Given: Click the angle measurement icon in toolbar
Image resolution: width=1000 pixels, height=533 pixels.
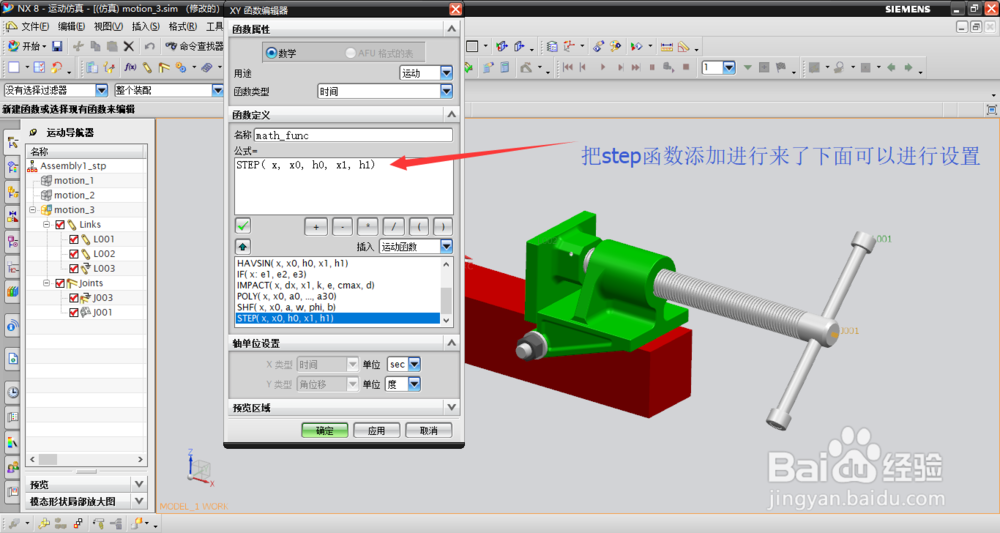Looking at the screenshot, I should (684, 46).
